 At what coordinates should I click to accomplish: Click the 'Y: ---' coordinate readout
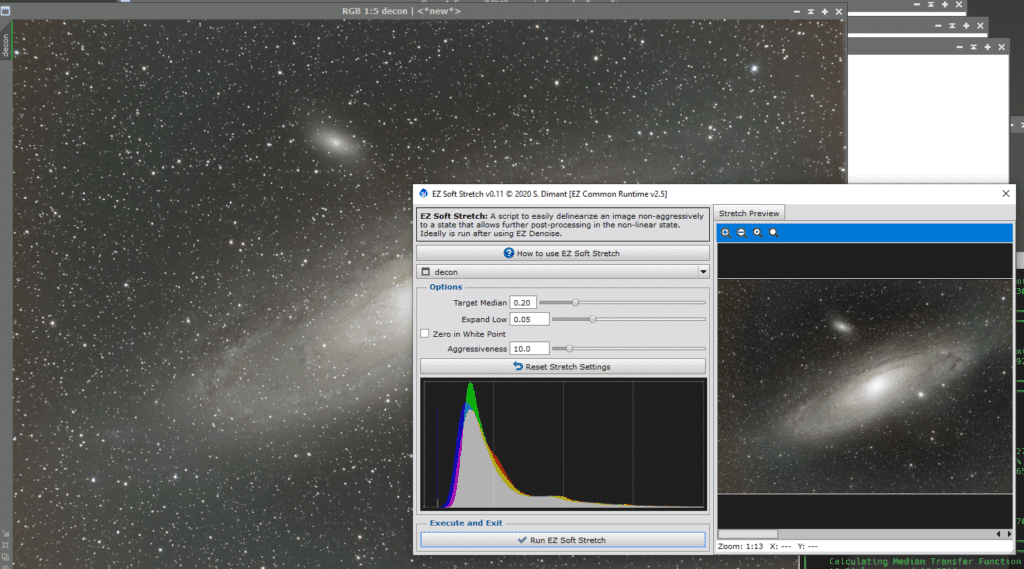point(807,546)
